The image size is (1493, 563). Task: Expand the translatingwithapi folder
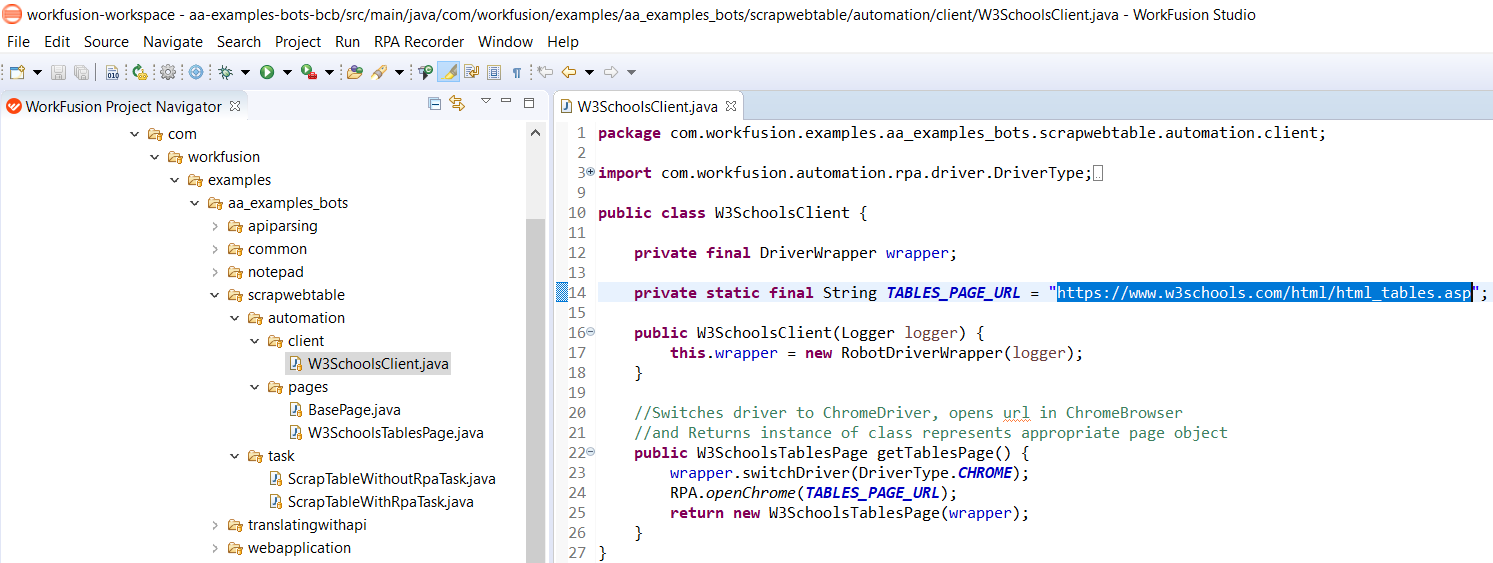215,525
